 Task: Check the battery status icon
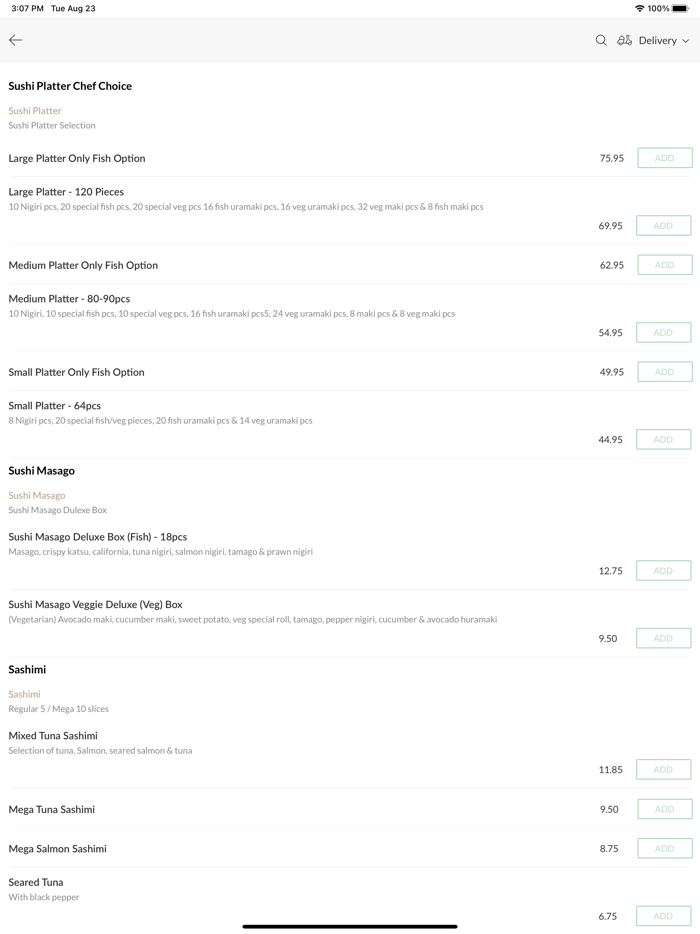pyautogui.click(x=680, y=8)
